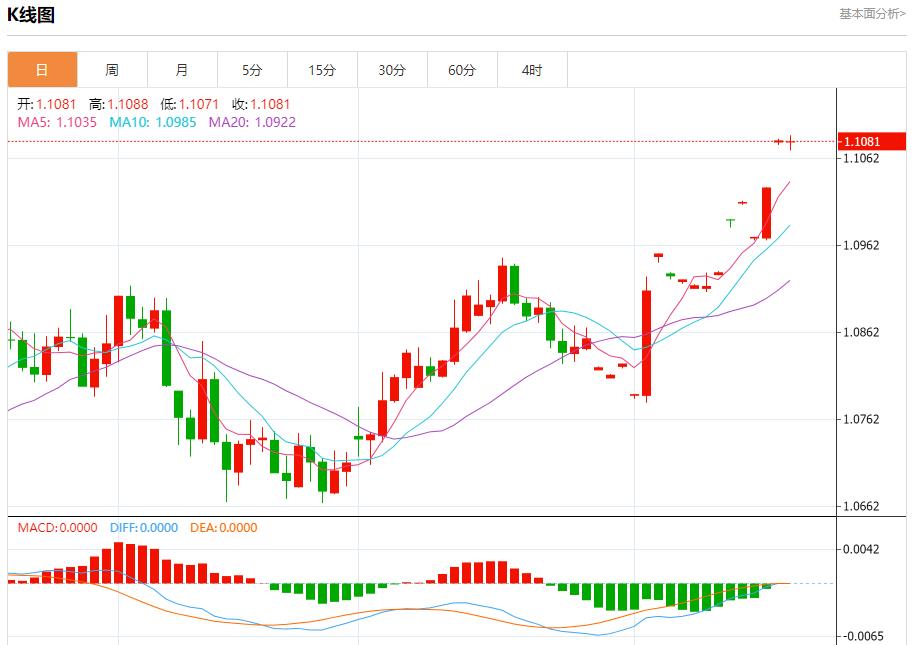
Task: Open the 15分 interval tab
Action: pos(322,70)
